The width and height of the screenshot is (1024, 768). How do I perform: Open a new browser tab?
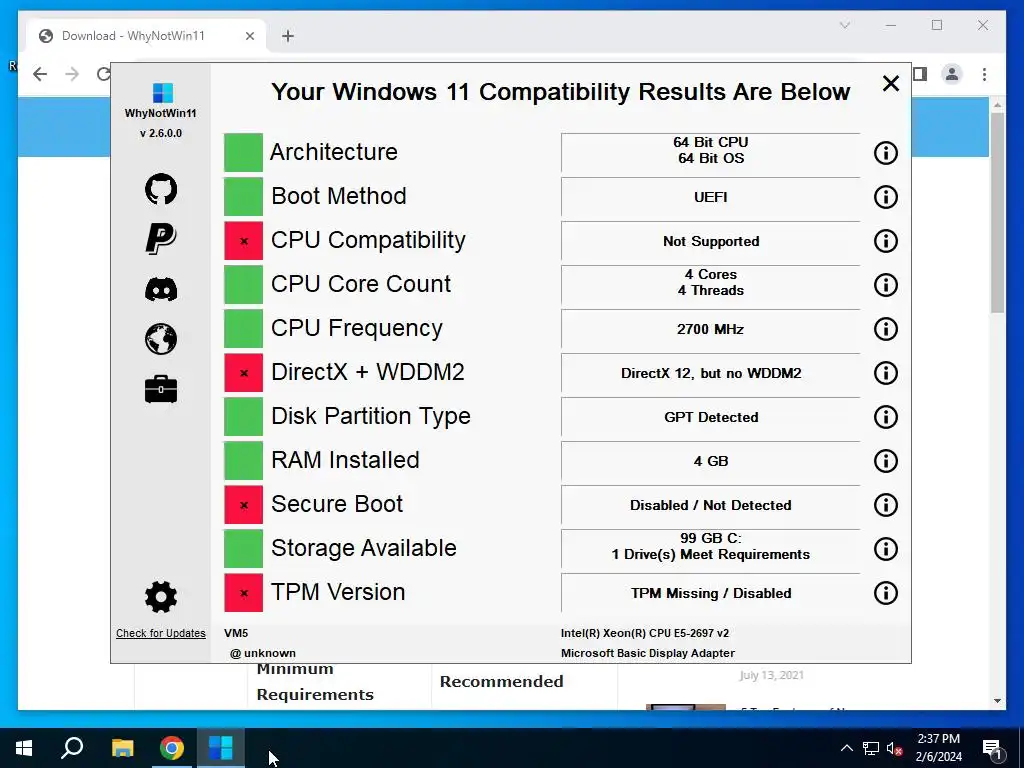pos(288,36)
